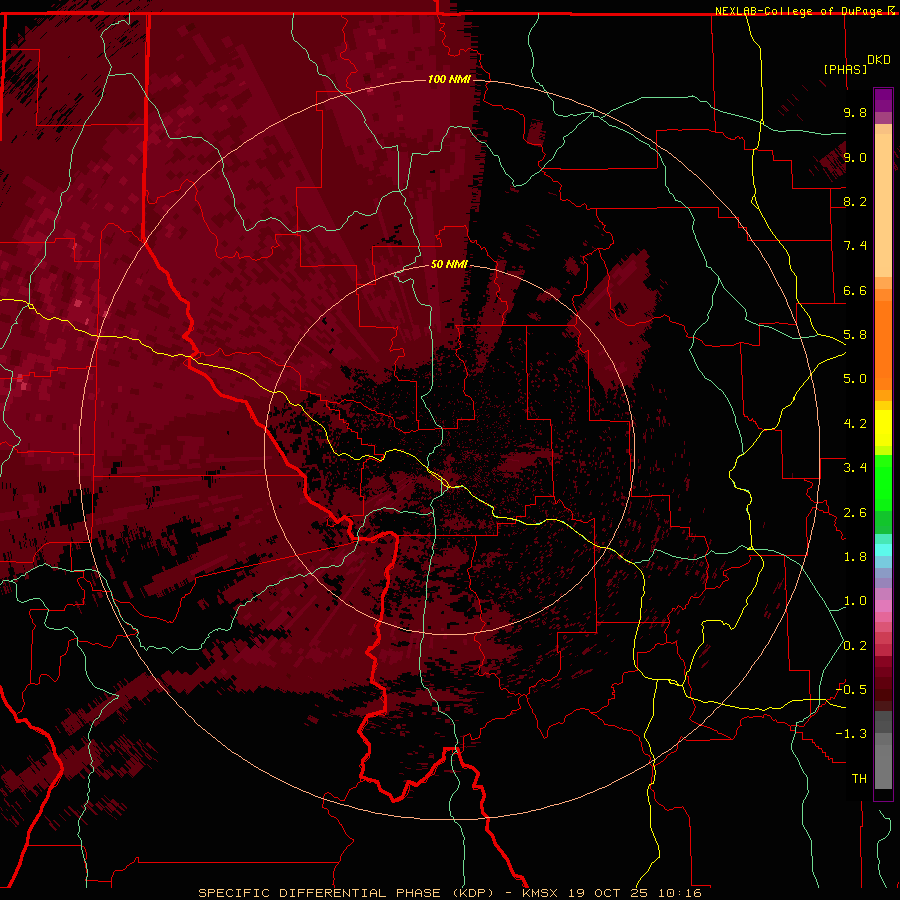Click the 0.2 legend value label
900x900 pixels.
(x=855, y=646)
